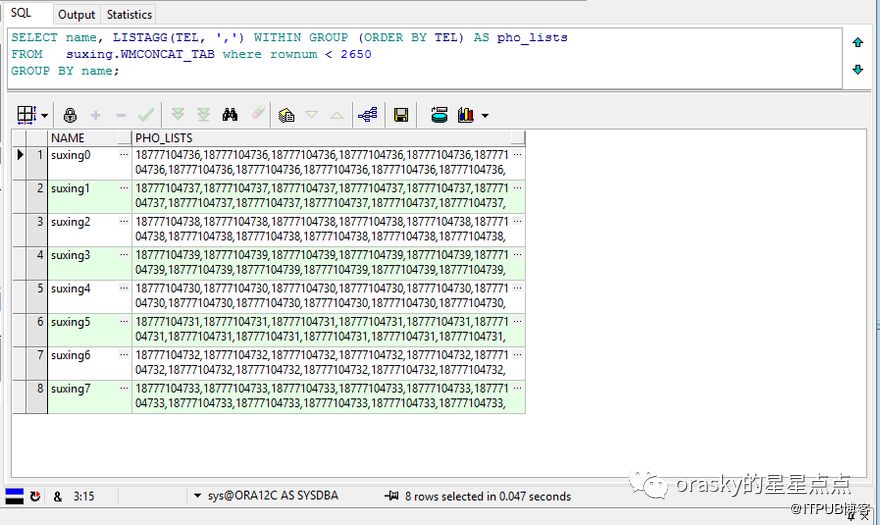880x525 pixels.
Task: Switch to the Output tab
Action: 76,14
